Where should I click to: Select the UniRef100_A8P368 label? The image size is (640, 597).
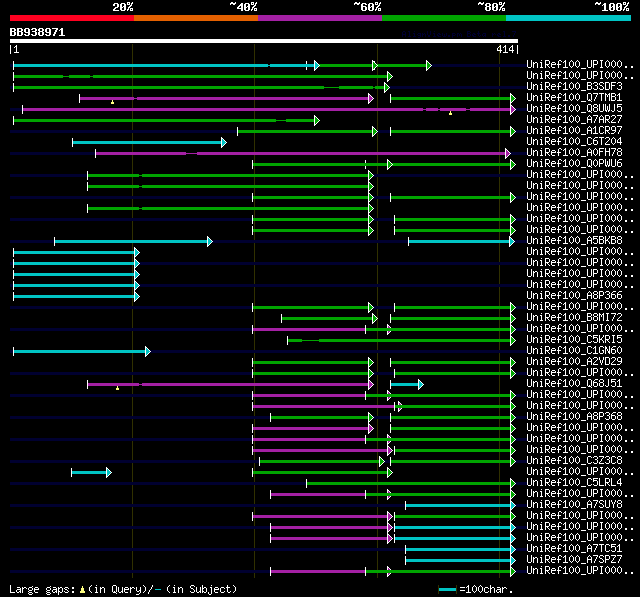pyautogui.click(x=574, y=417)
